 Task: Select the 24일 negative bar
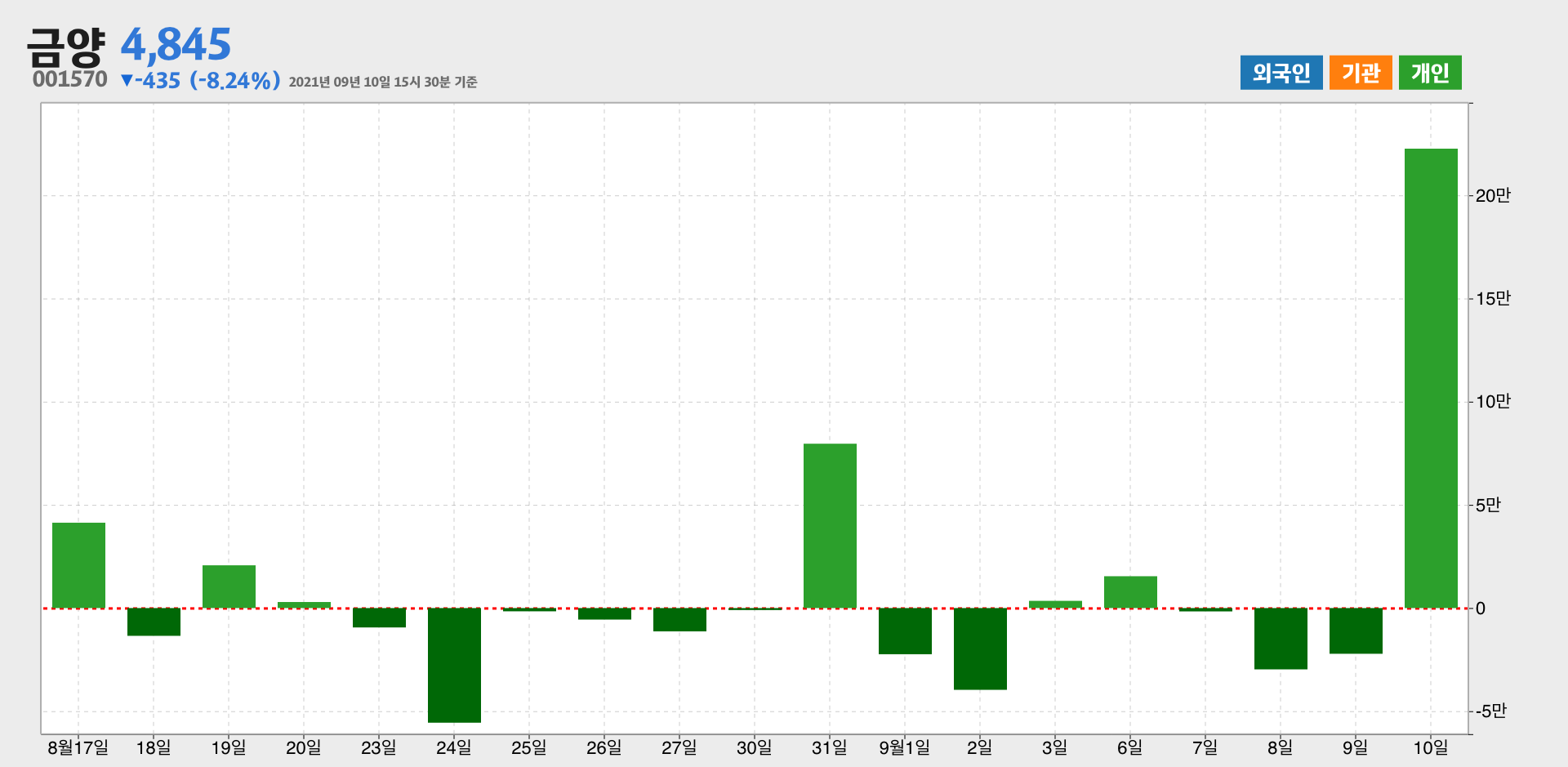(454, 665)
